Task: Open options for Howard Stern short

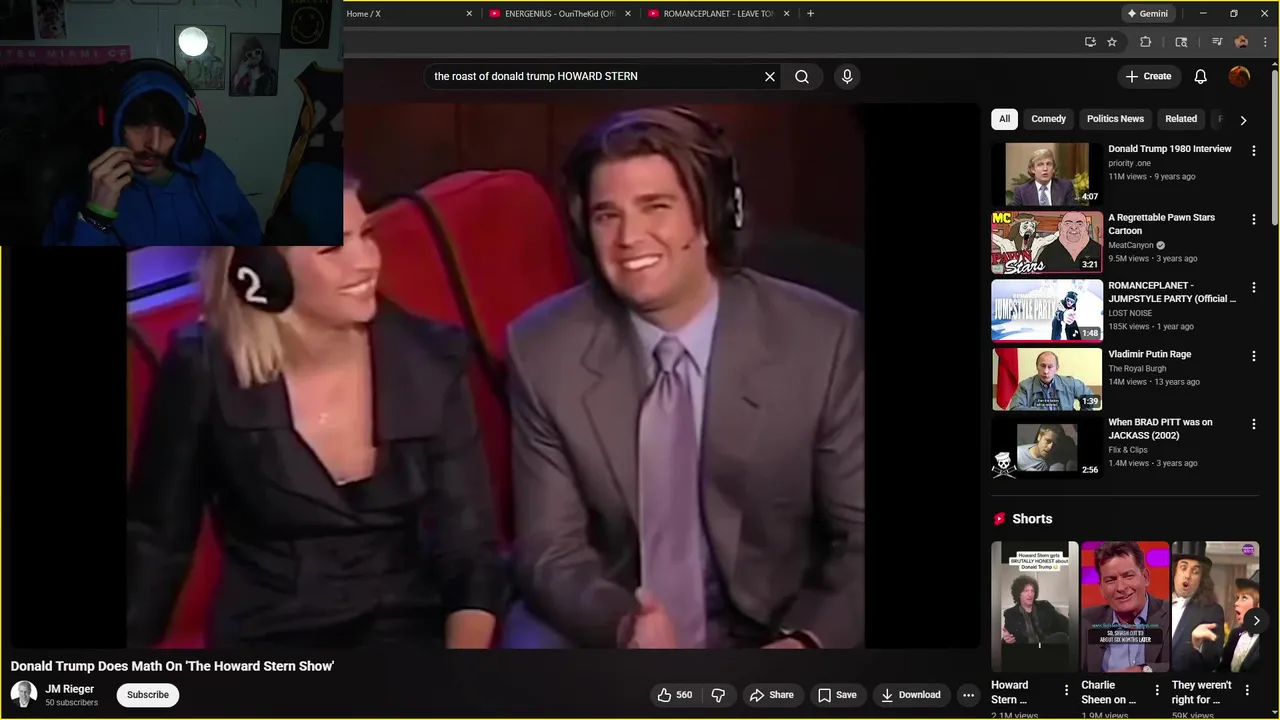Action: coord(1066,690)
